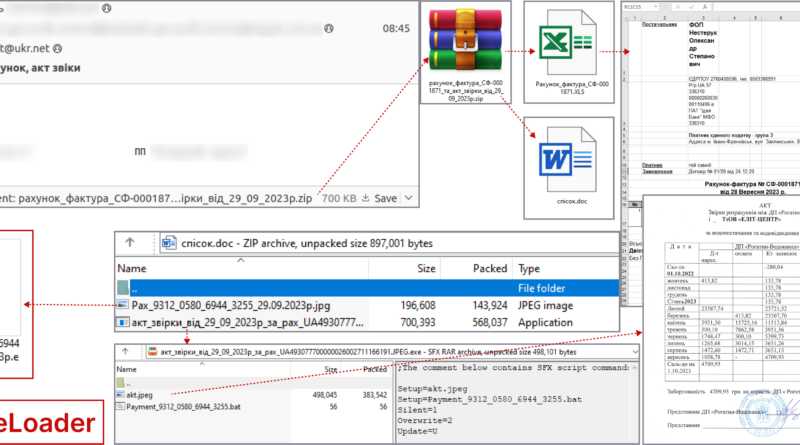Go up one level in список.doc archive window
The width and height of the screenshot is (800, 445).
(x=130, y=243)
